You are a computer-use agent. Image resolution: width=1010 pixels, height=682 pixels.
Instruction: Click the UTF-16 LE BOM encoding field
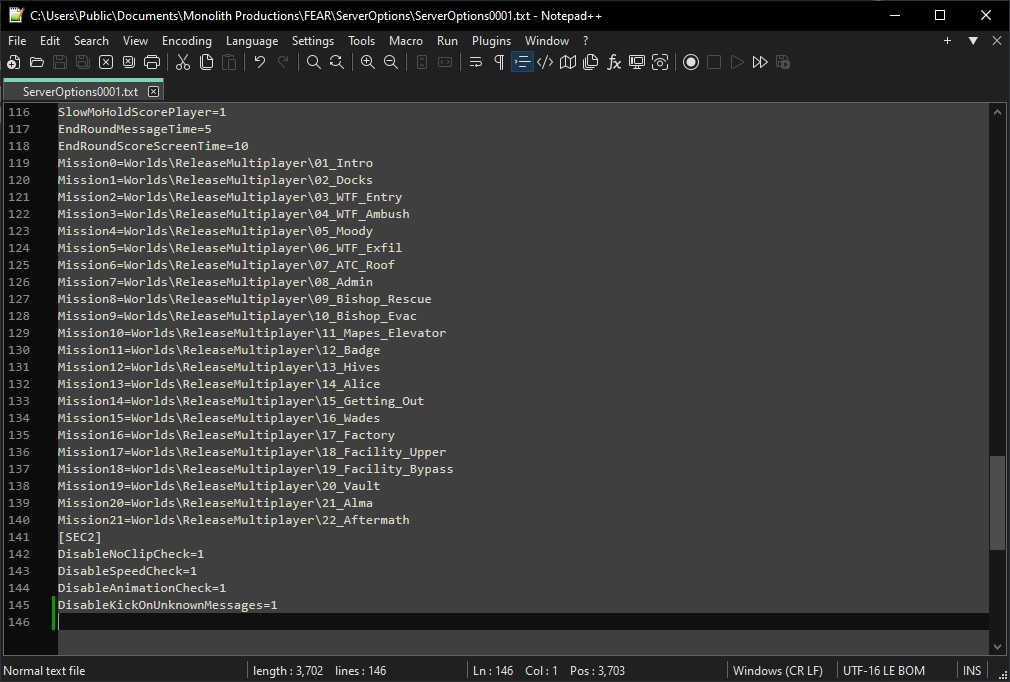coord(883,670)
